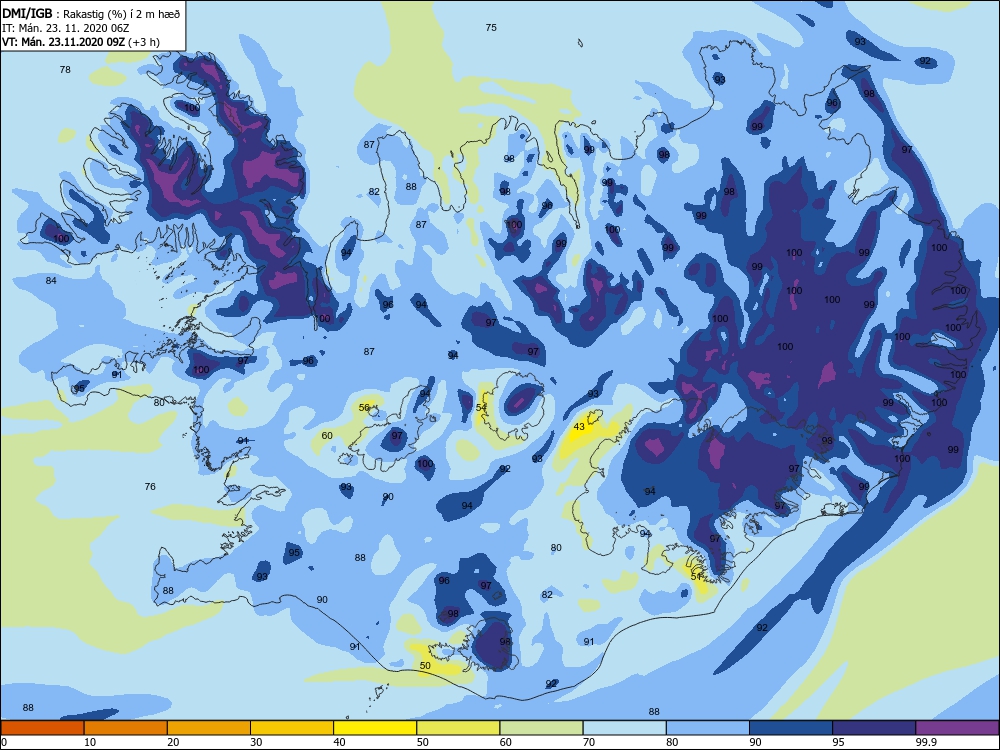1000x750 pixels.
Task: Click the 'VT: Mán. 23.11.2020 09Z (+3 h)' line
Action: click(x=81, y=42)
